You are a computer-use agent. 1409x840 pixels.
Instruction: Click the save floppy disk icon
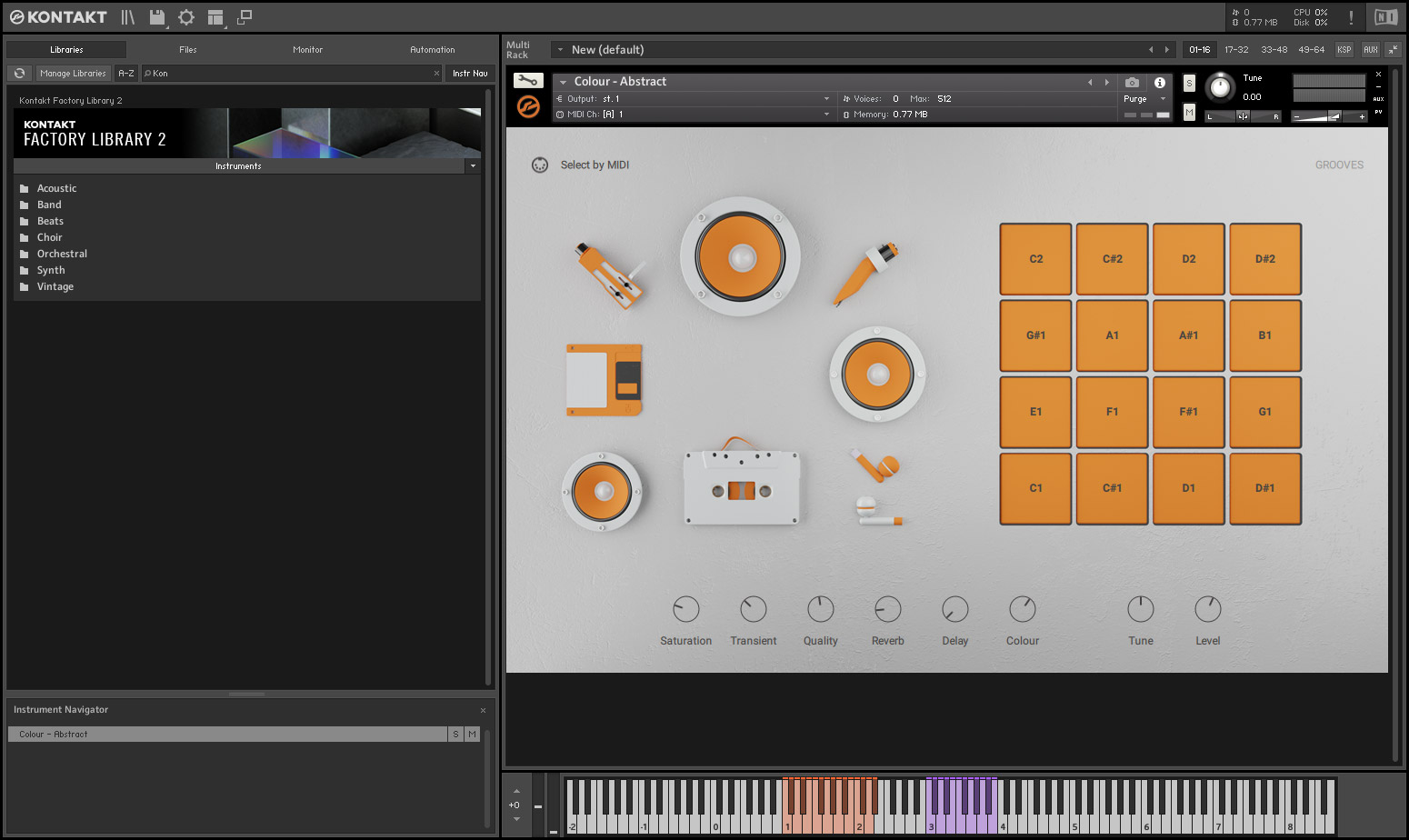[x=157, y=17]
